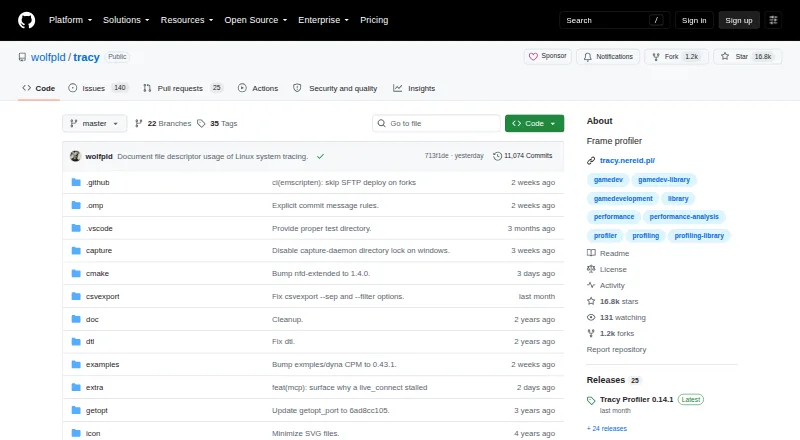
Task: Switch to the Code tab
Action: click(39, 88)
